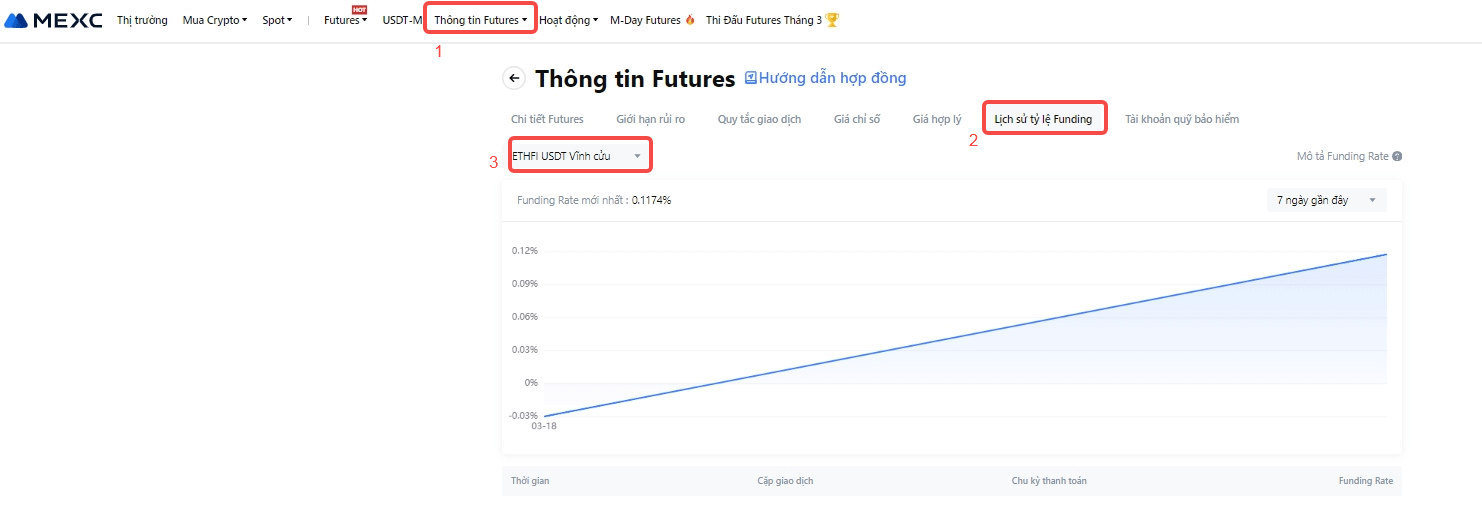Image resolution: width=1482 pixels, height=508 pixels.
Task: Select the Giới hạn rủi ro tab
Action: pyautogui.click(x=650, y=119)
